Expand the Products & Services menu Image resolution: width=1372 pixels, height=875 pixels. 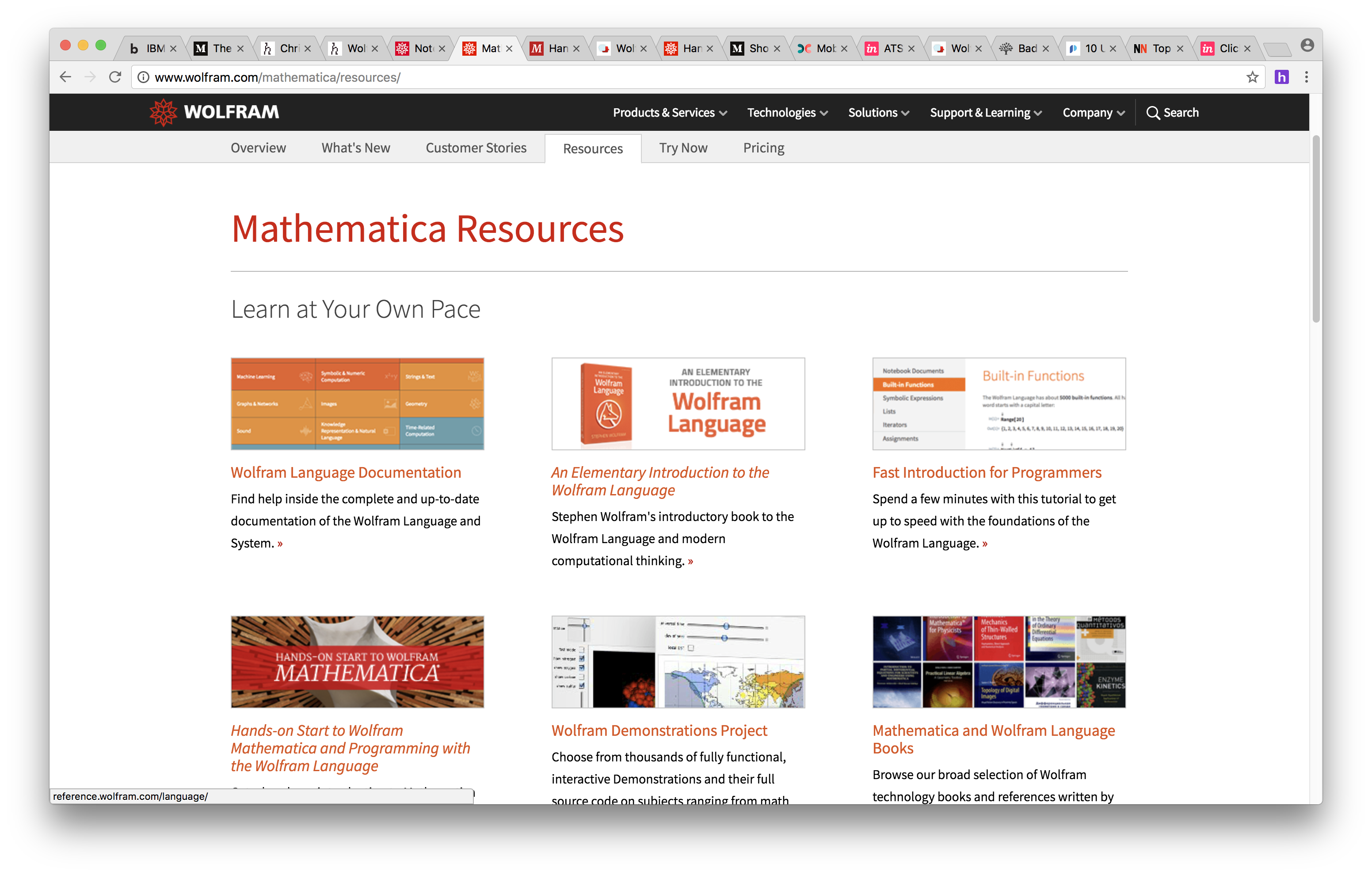pyautogui.click(x=670, y=112)
